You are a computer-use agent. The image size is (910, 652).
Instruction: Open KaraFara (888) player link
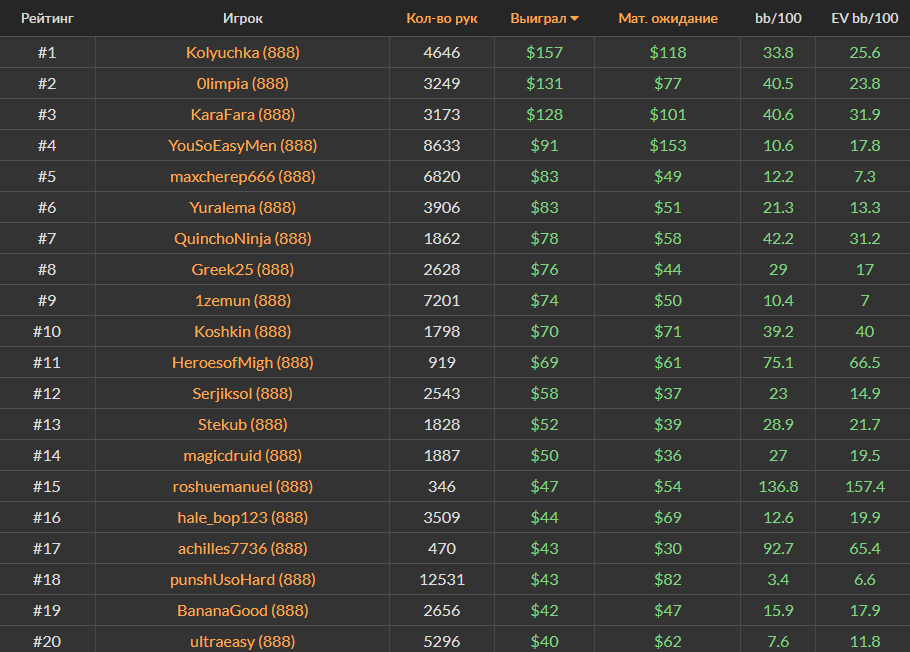click(242, 115)
